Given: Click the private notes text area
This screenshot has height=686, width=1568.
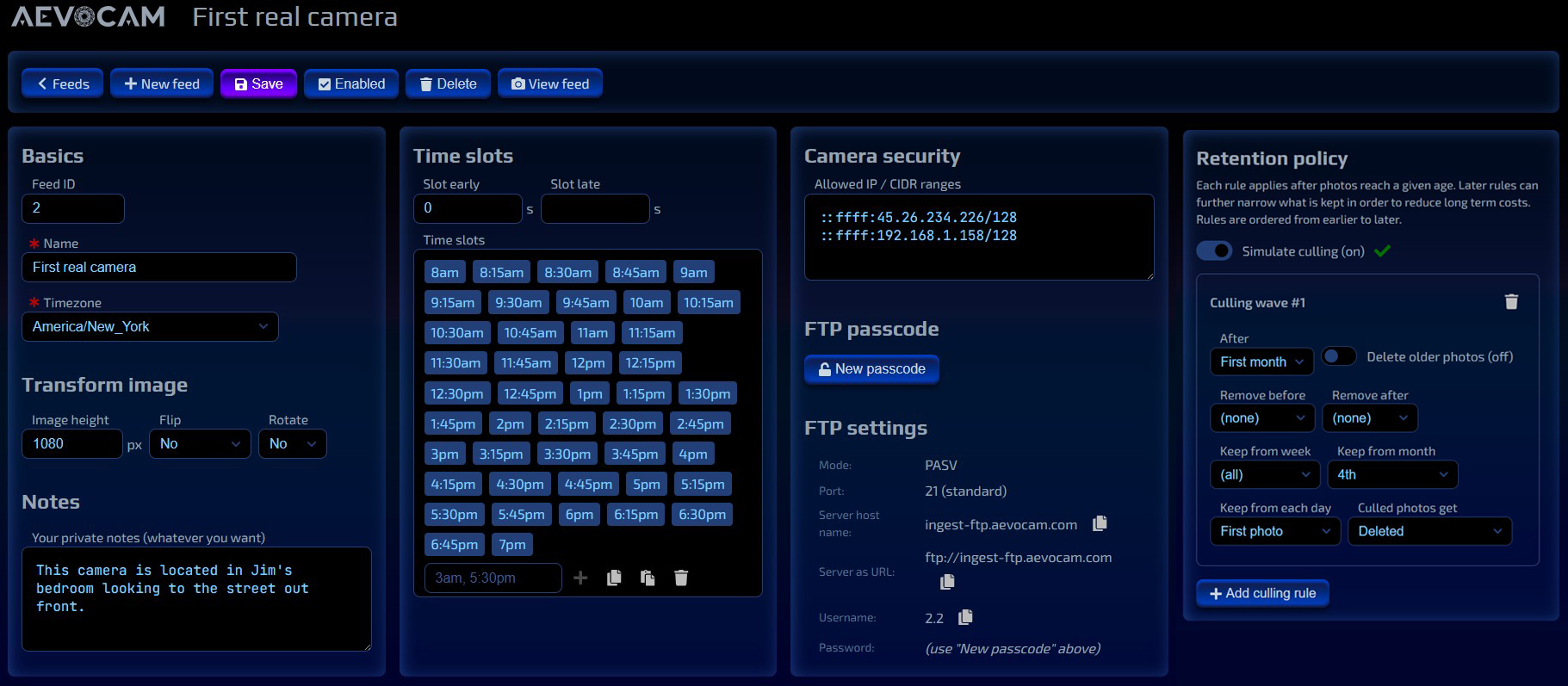Looking at the screenshot, I should [x=196, y=599].
